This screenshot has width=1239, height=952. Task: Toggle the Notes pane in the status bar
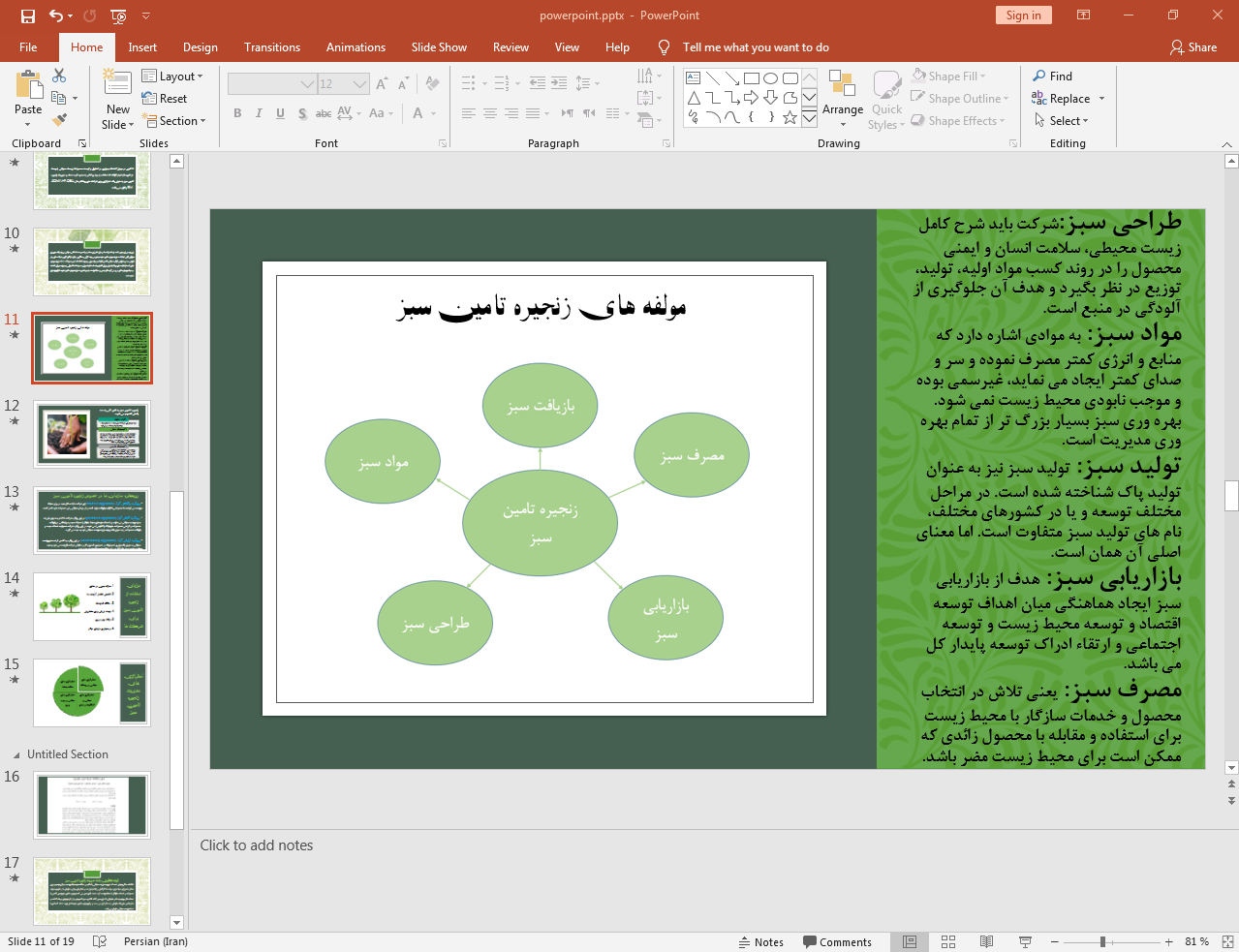click(761, 942)
